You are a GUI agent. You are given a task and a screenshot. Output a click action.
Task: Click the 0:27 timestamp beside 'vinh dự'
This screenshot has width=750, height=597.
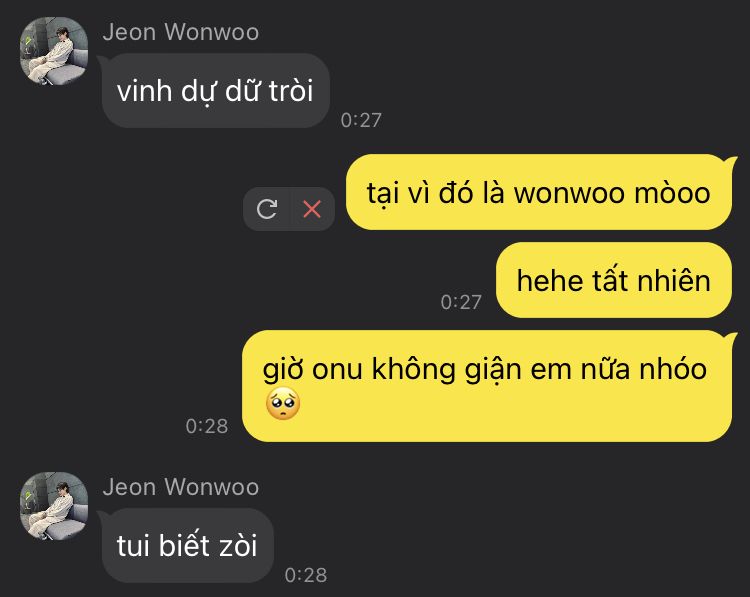click(361, 120)
